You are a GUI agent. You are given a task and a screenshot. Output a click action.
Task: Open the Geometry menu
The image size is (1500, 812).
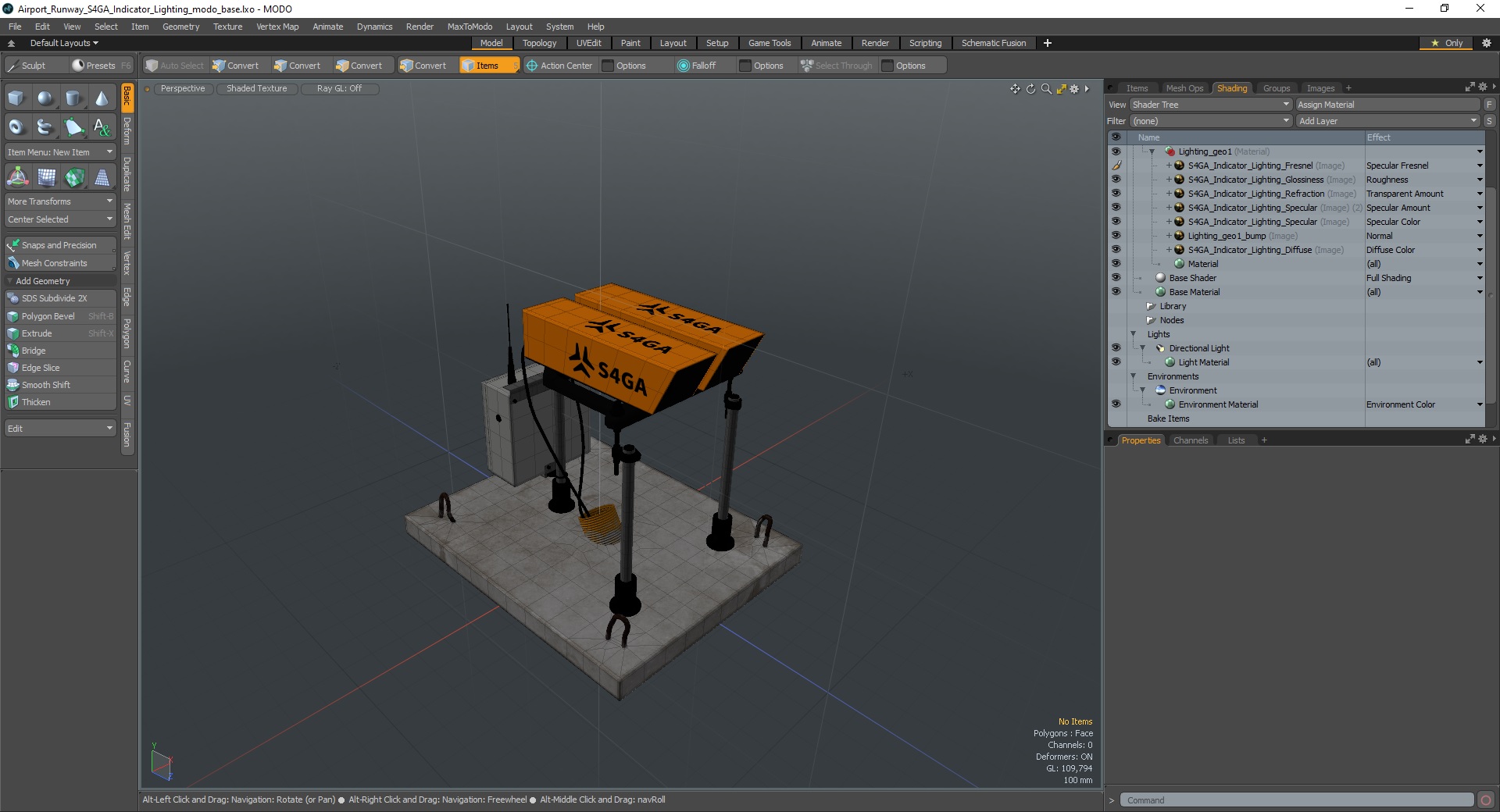180,27
